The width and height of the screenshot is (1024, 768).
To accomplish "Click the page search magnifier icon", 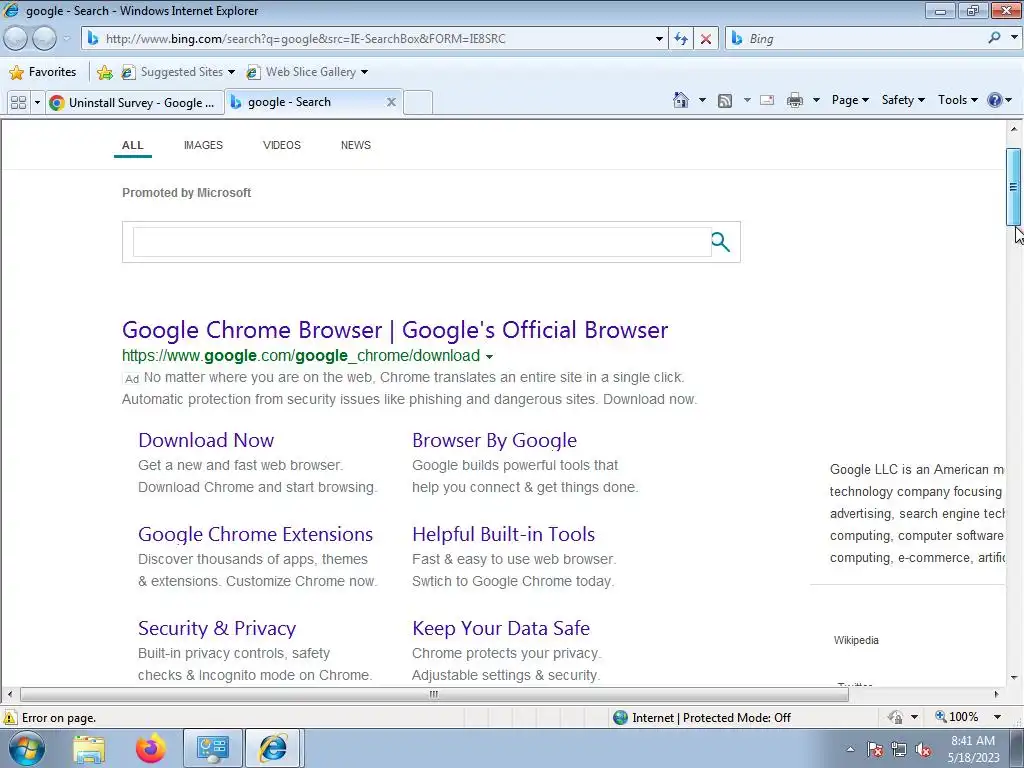I will 720,242.
